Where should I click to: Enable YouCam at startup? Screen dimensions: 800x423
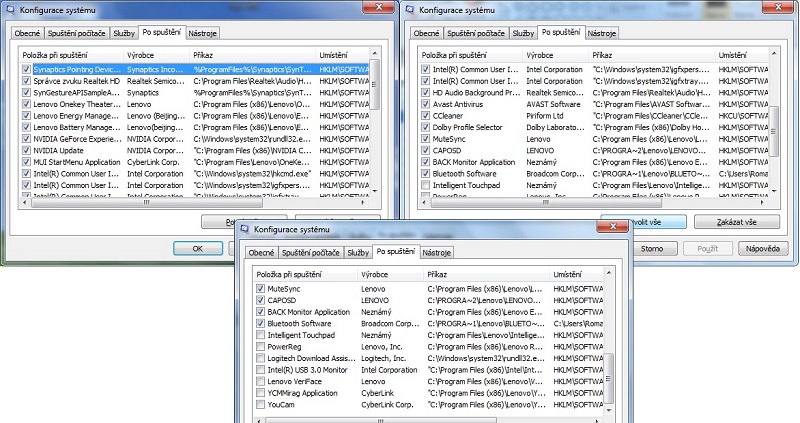click(260, 405)
